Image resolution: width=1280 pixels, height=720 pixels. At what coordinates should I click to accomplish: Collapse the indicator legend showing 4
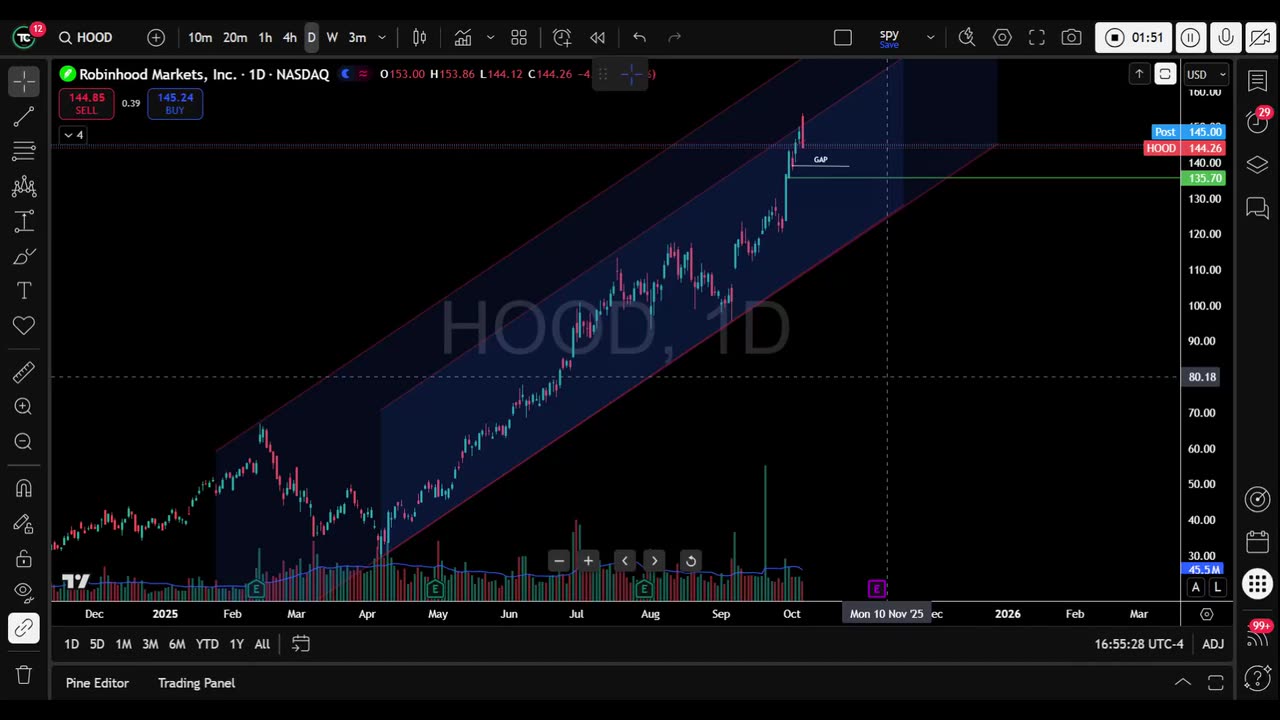[74, 135]
